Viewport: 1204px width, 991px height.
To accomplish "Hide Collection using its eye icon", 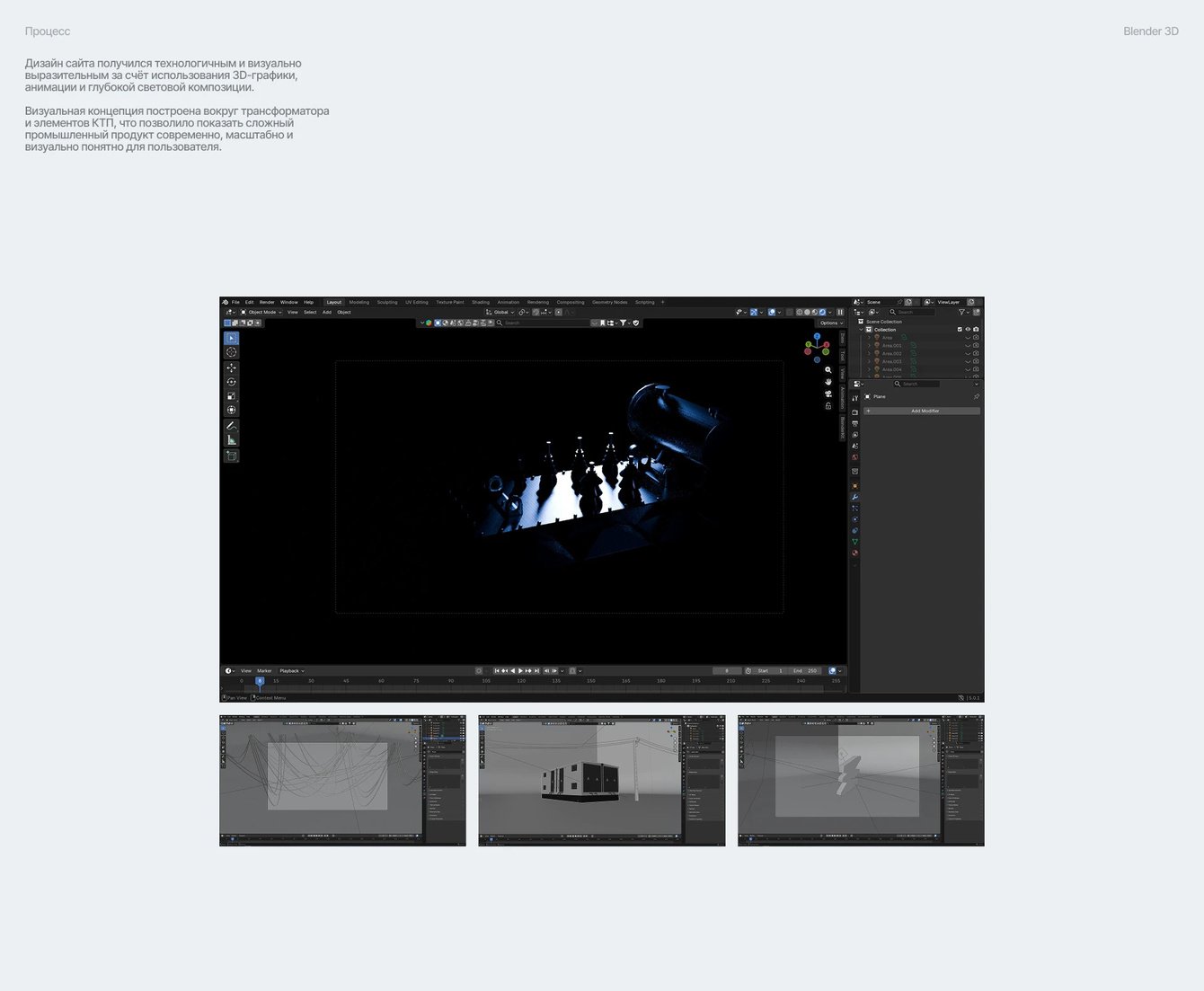I will [x=968, y=330].
